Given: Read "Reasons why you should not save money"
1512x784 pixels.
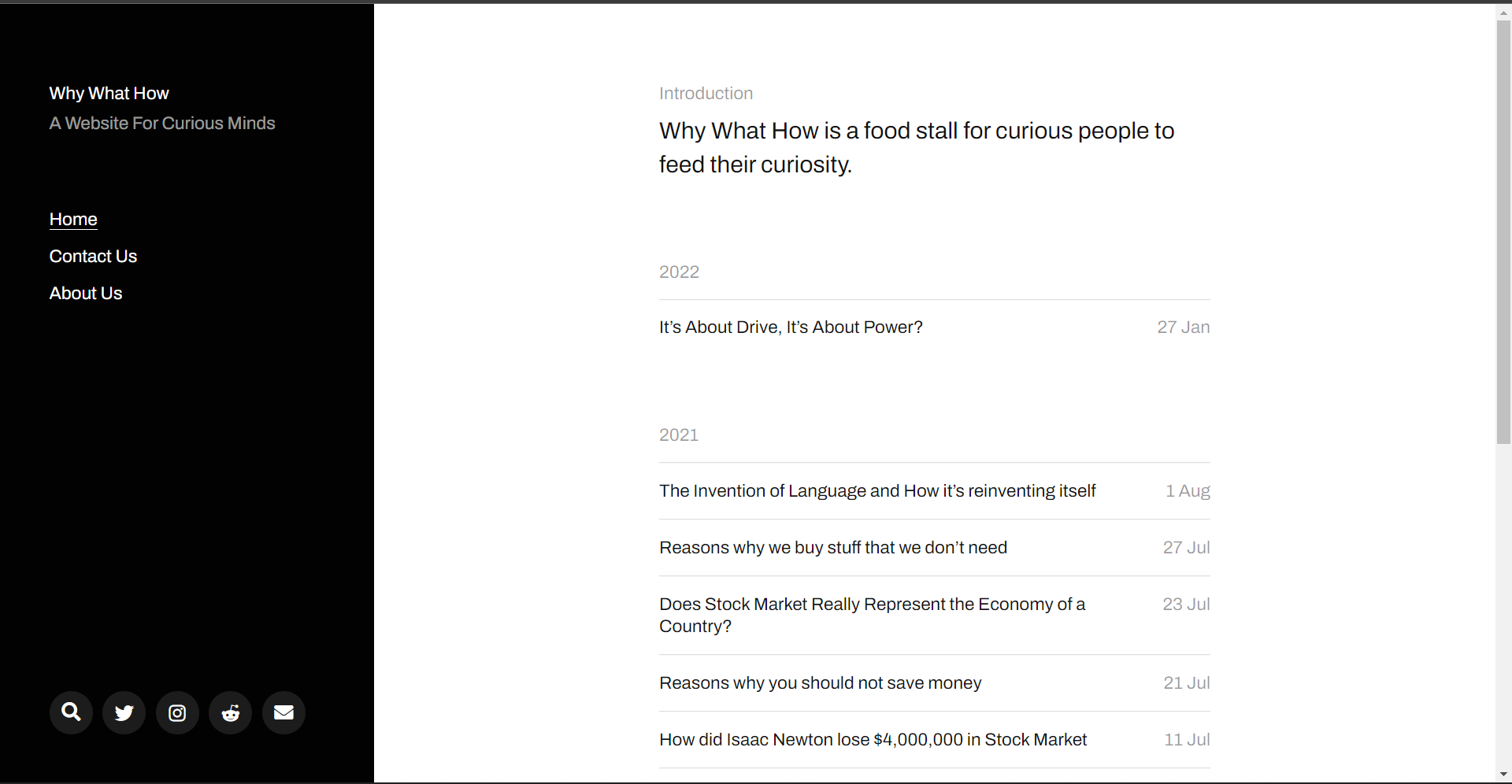Looking at the screenshot, I should pos(820,683).
